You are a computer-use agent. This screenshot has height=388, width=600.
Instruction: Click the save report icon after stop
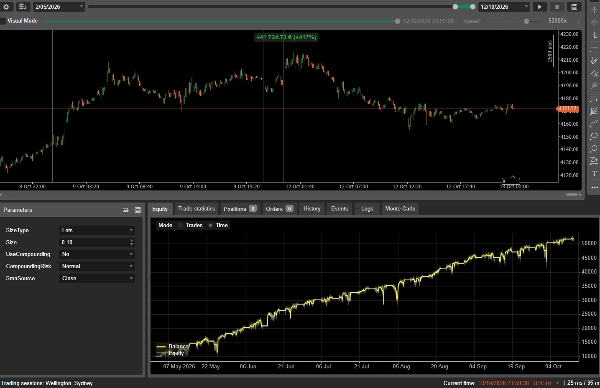pos(574,7)
